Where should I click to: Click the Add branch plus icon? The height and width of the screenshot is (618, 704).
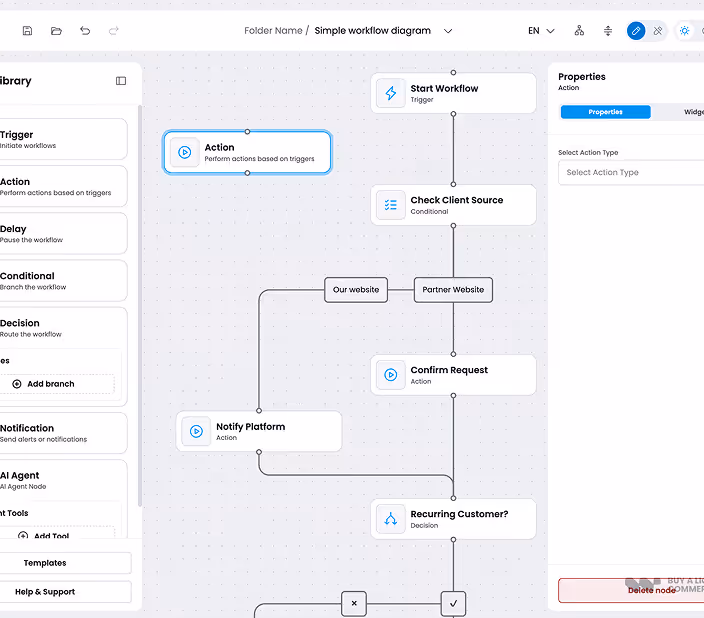click(17, 384)
